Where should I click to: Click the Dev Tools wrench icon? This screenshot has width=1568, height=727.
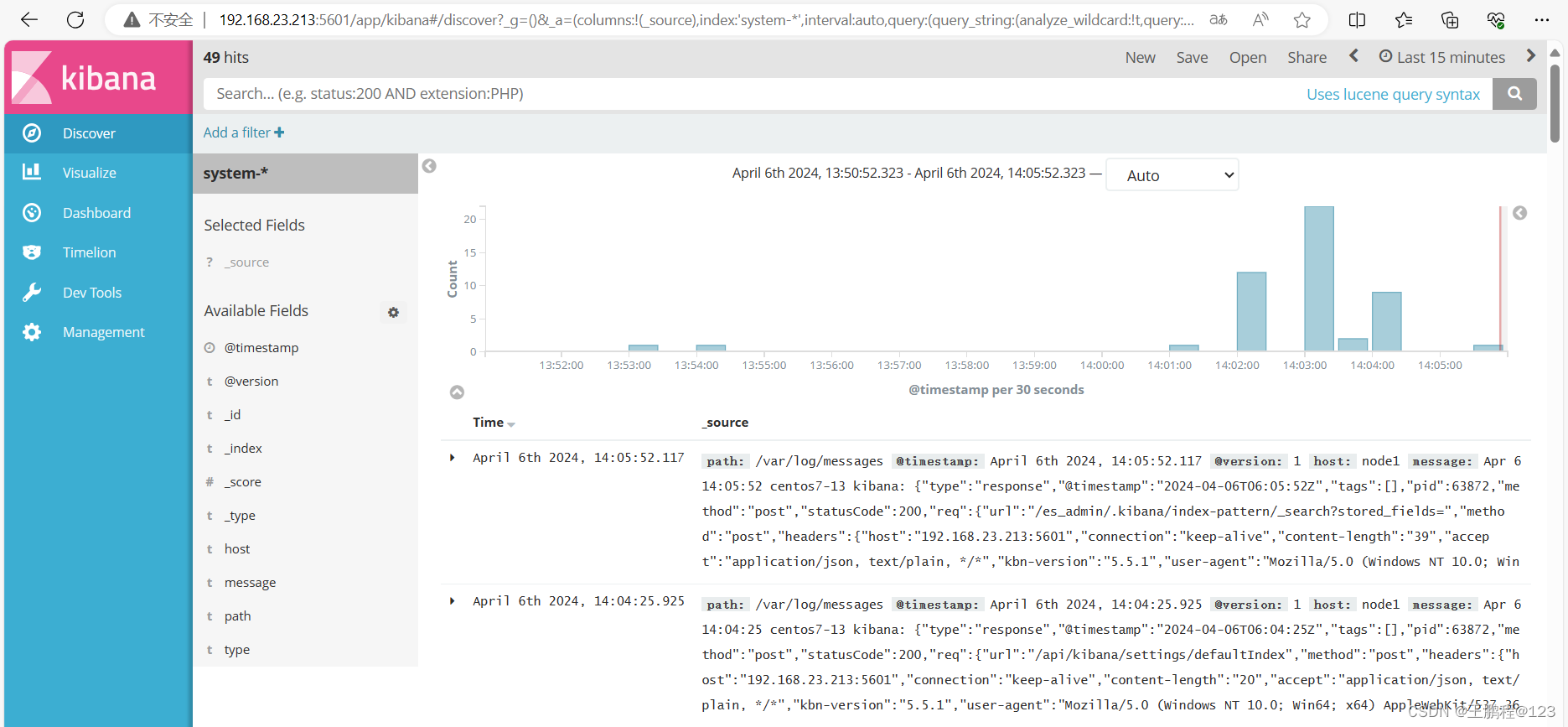coord(32,292)
